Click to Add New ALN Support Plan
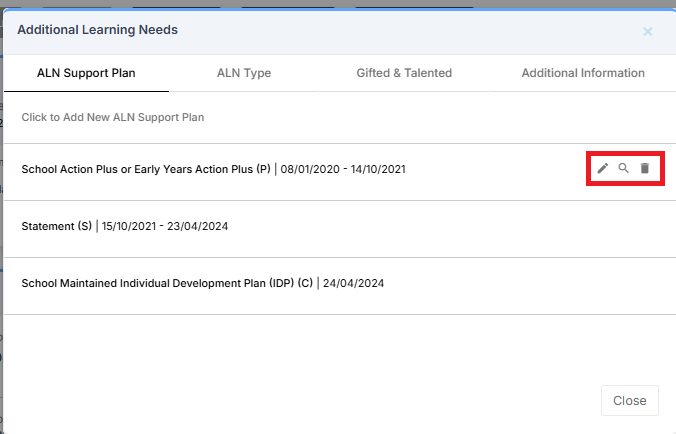 click(113, 118)
